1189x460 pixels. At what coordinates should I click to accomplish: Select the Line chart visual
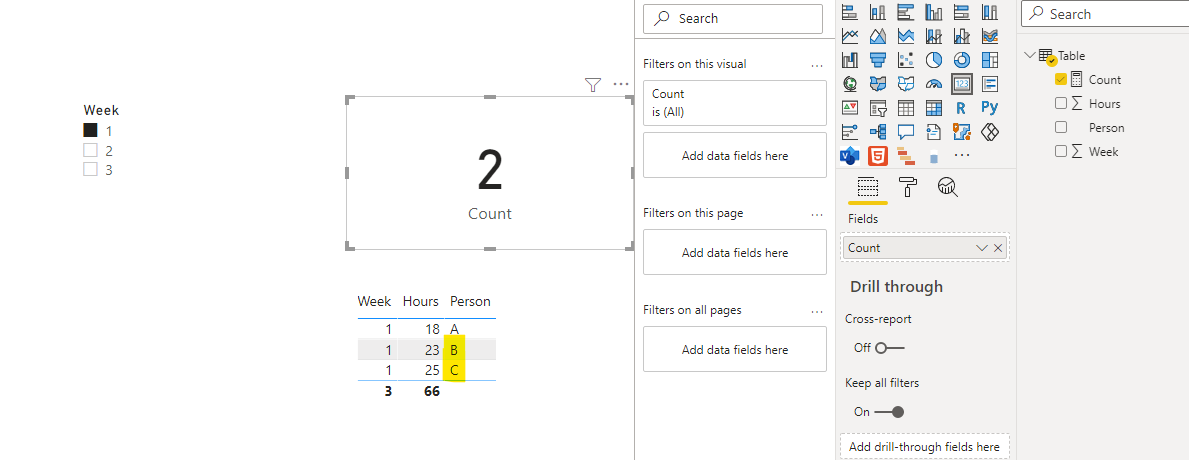(849, 36)
